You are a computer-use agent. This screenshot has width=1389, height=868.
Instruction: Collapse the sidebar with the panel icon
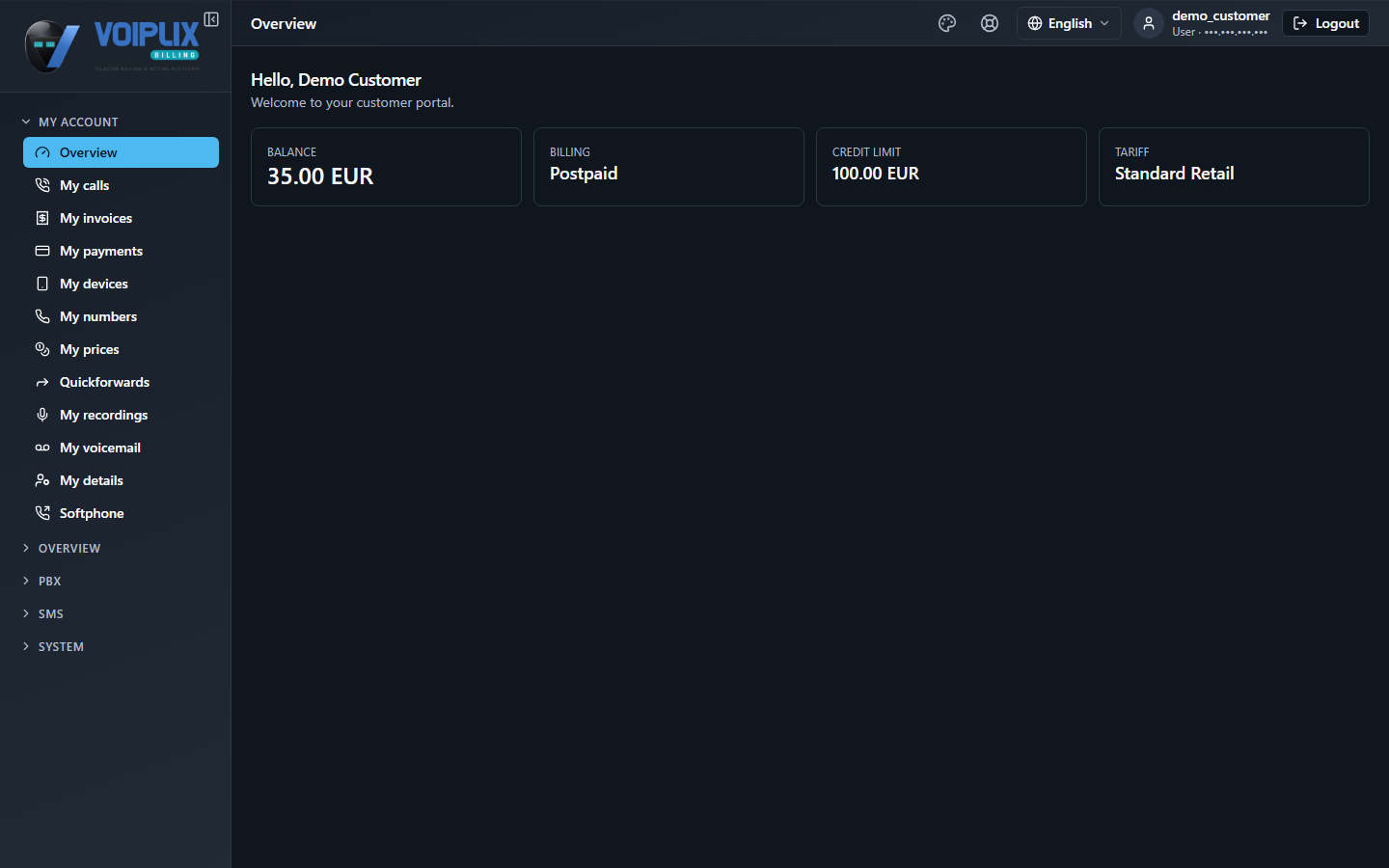(x=211, y=19)
